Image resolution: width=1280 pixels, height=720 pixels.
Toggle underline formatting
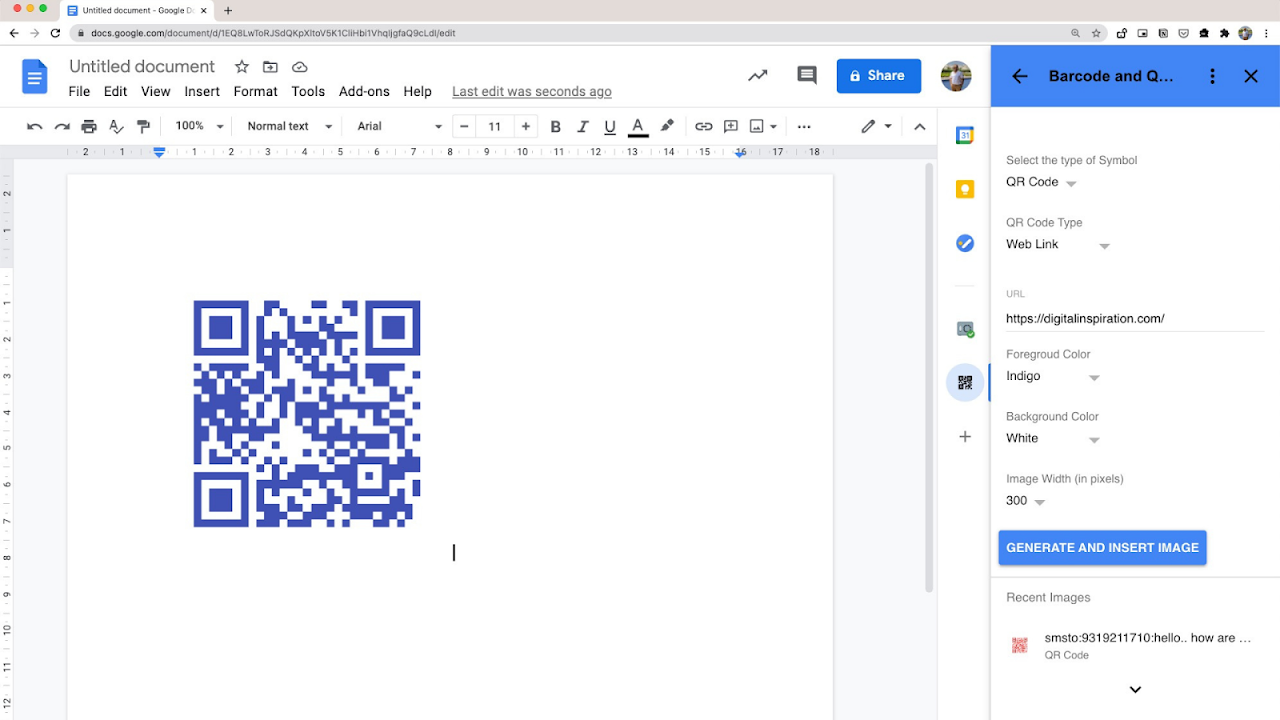[610, 126]
